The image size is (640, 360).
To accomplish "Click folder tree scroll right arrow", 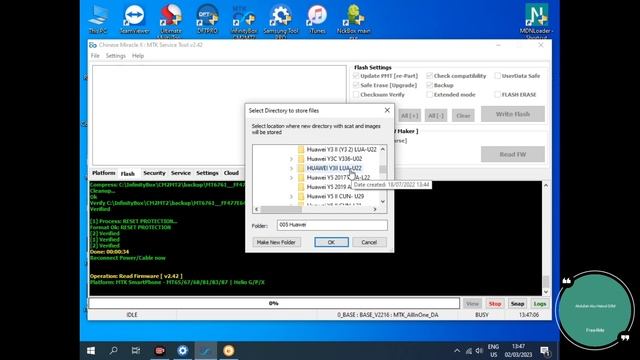I will point(375,209).
